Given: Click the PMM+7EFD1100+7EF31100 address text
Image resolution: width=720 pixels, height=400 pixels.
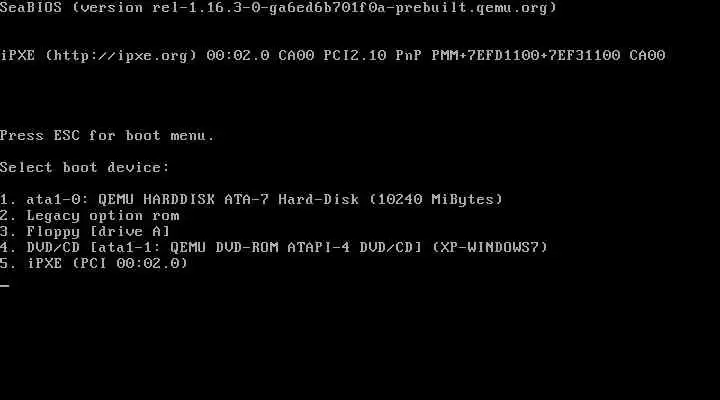Looking at the screenshot, I should tap(526, 56).
